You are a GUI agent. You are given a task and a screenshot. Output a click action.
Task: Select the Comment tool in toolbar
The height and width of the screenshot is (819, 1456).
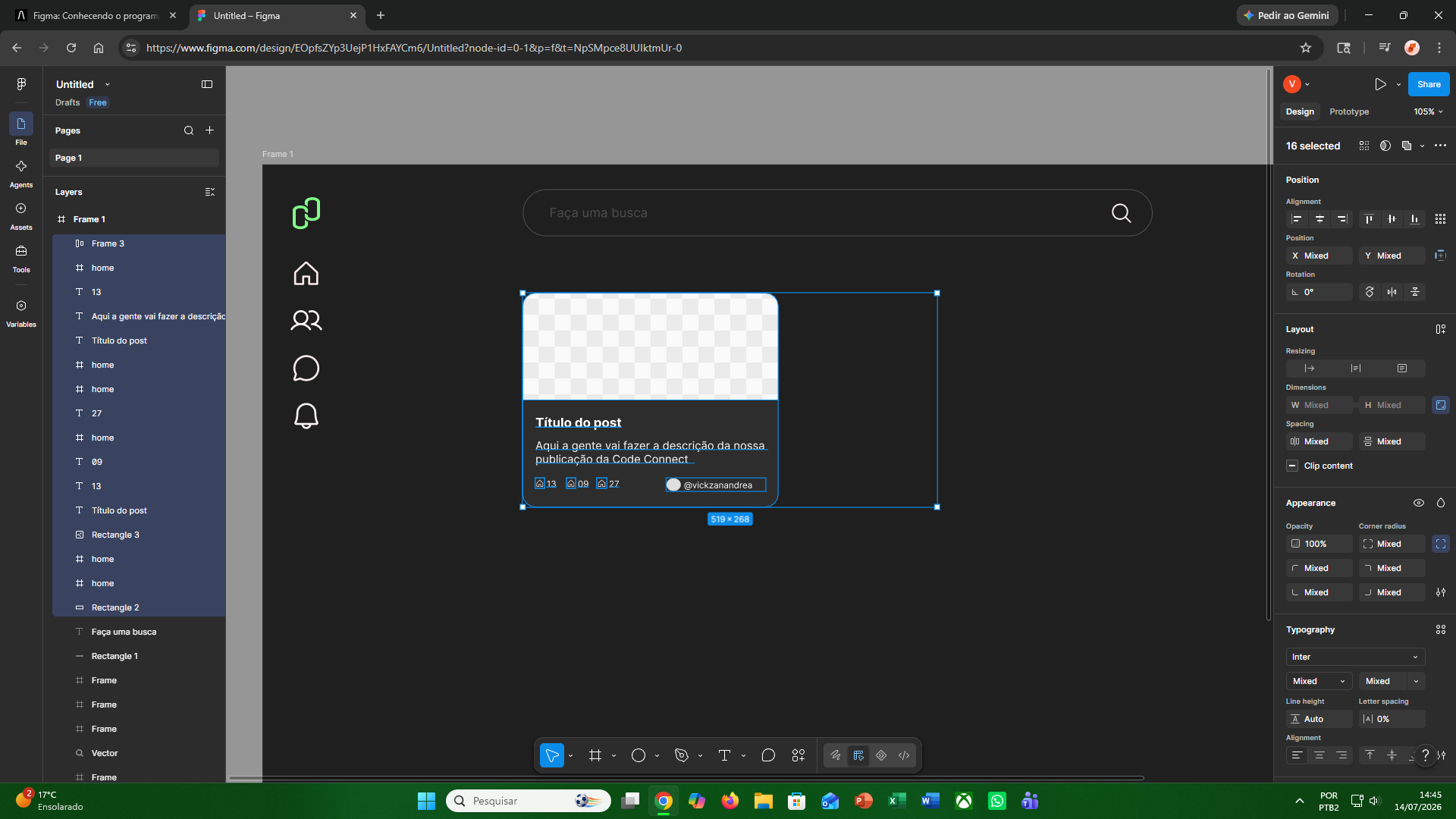pos(768,755)
